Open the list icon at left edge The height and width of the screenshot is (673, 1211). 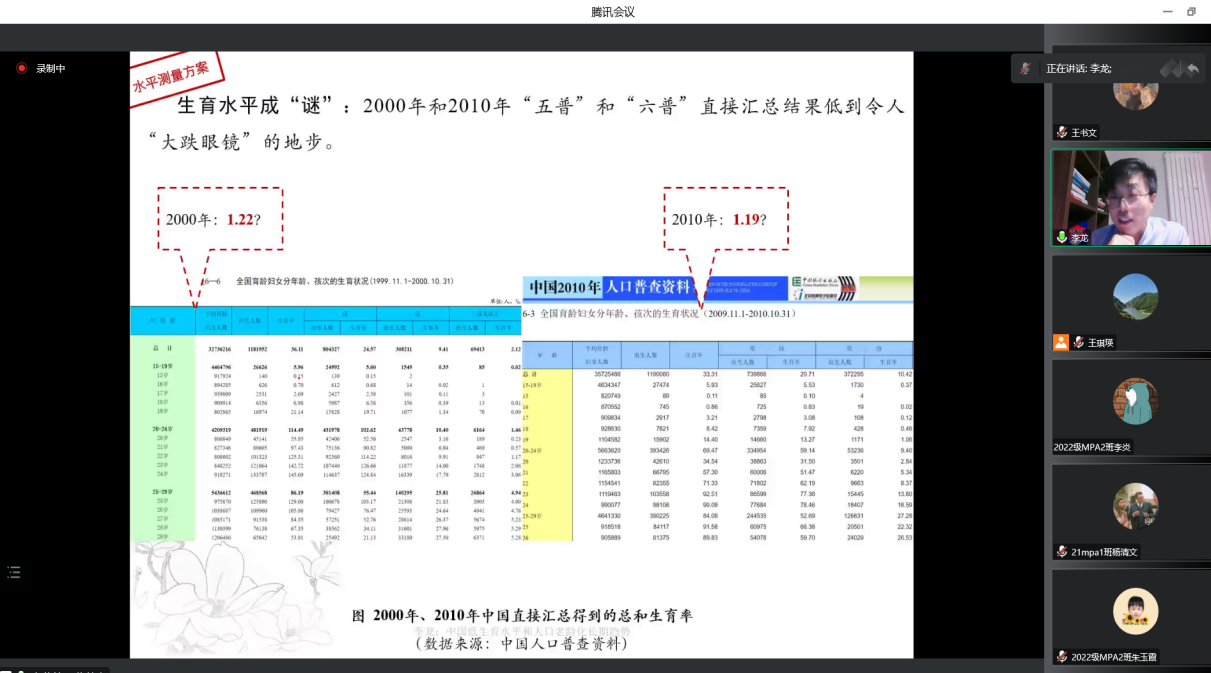point(14,572)
